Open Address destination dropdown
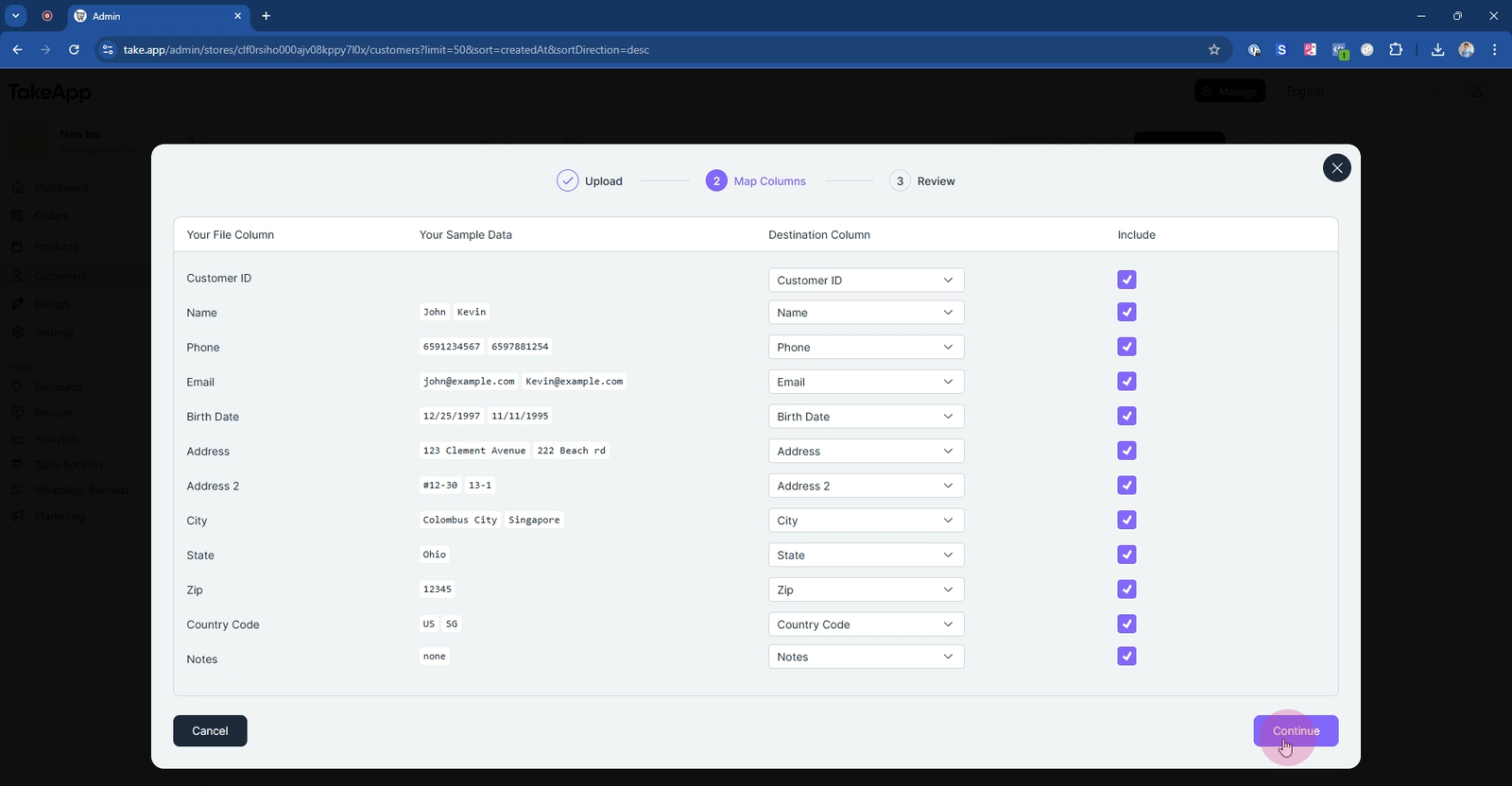The height and width of the screenshot is (786, 1512). [x=866, y=451]
